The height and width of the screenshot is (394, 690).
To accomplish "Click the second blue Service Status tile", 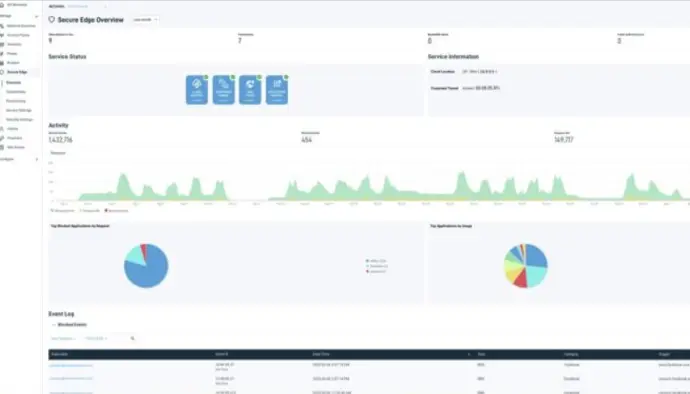I will [x=224, y=90].
